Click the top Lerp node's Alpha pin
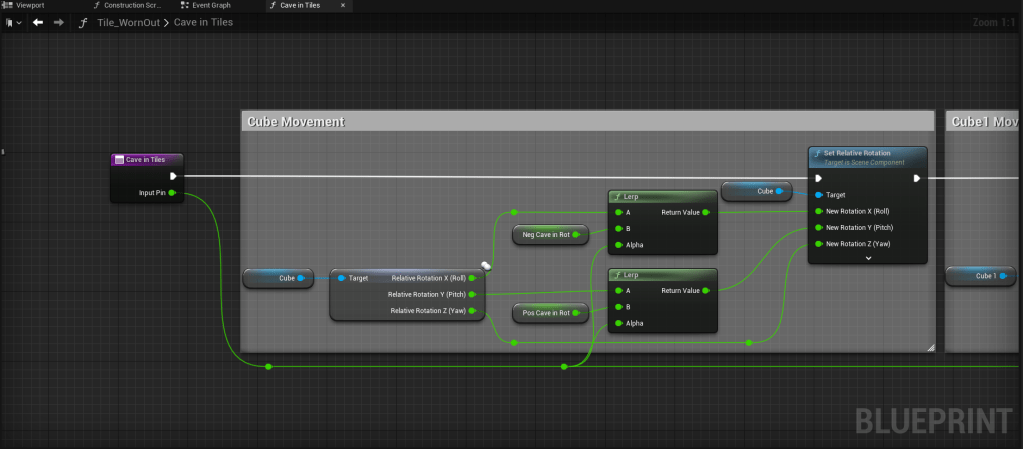This screenshot has width=1023, height=449. click(618, 245)
